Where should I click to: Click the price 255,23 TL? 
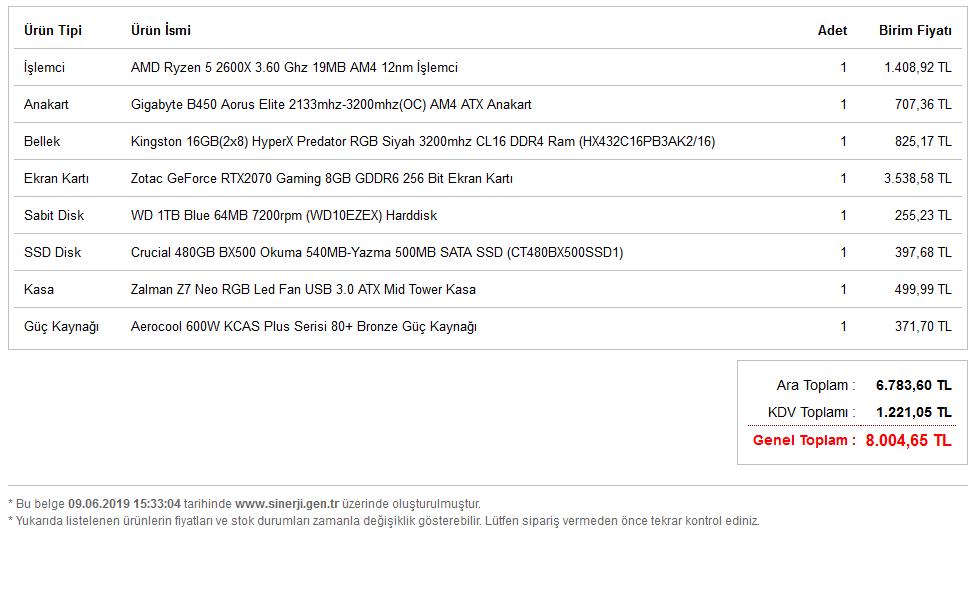coord(923,215)
